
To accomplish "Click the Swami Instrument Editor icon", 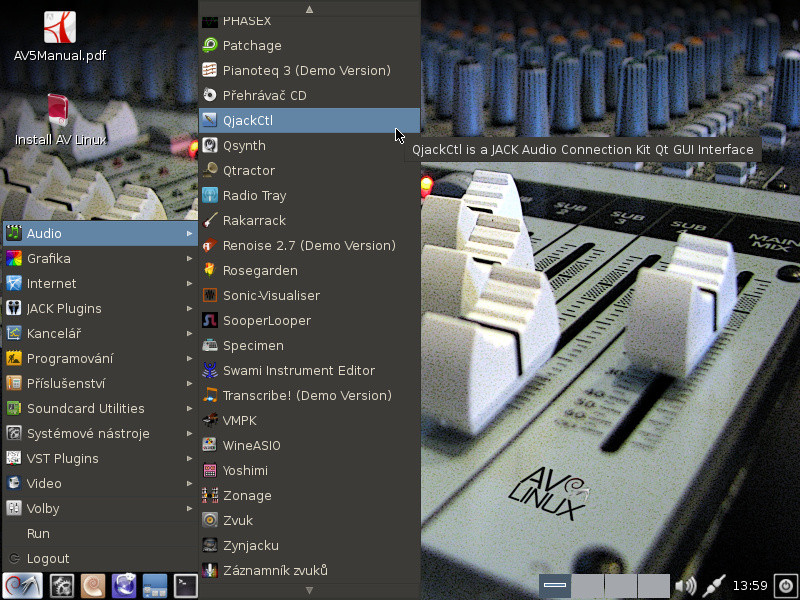I will coord(210,370).
